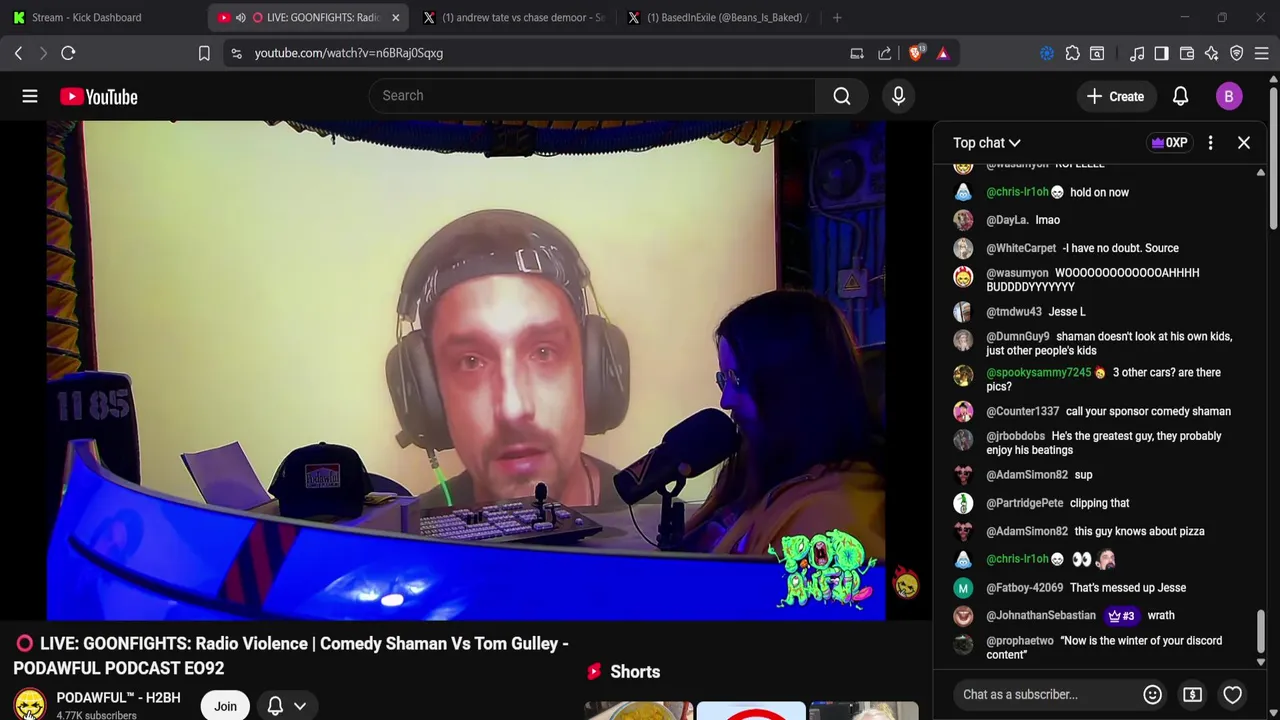1280x720 pixels.
Task: Switch to andrew tate vs chase demoor tab
Action: point(515,17)
